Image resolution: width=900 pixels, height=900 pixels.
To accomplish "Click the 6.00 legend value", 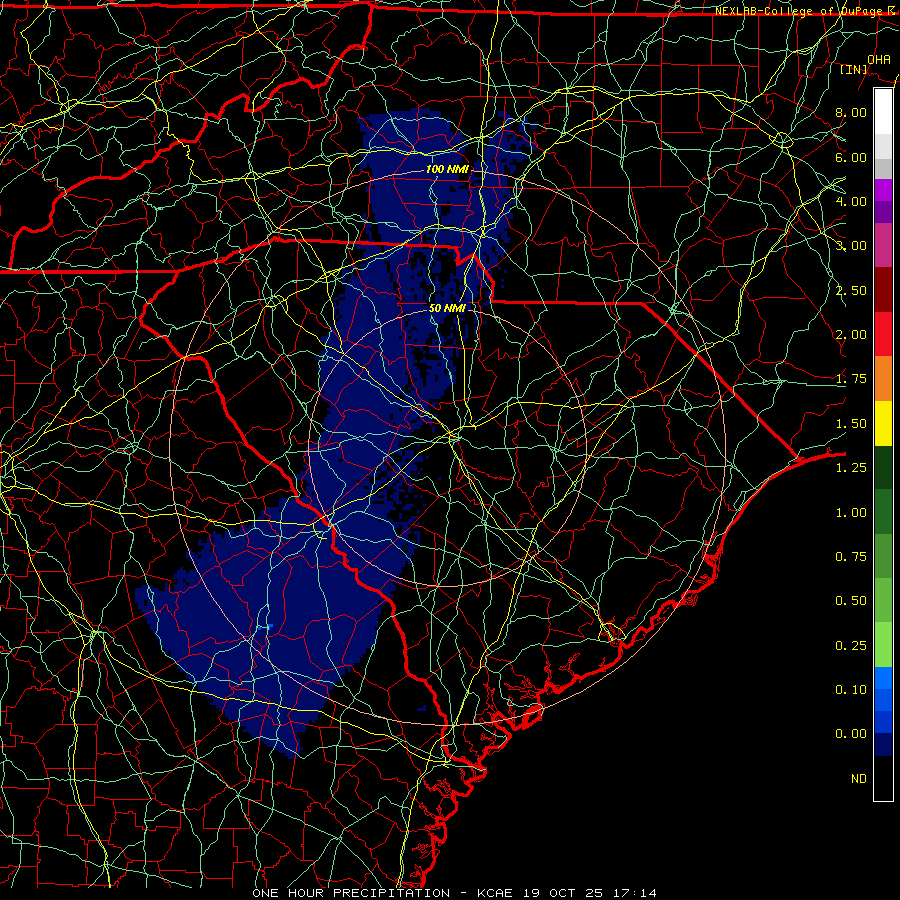I will pyautogui.click(x=851, y=157).
